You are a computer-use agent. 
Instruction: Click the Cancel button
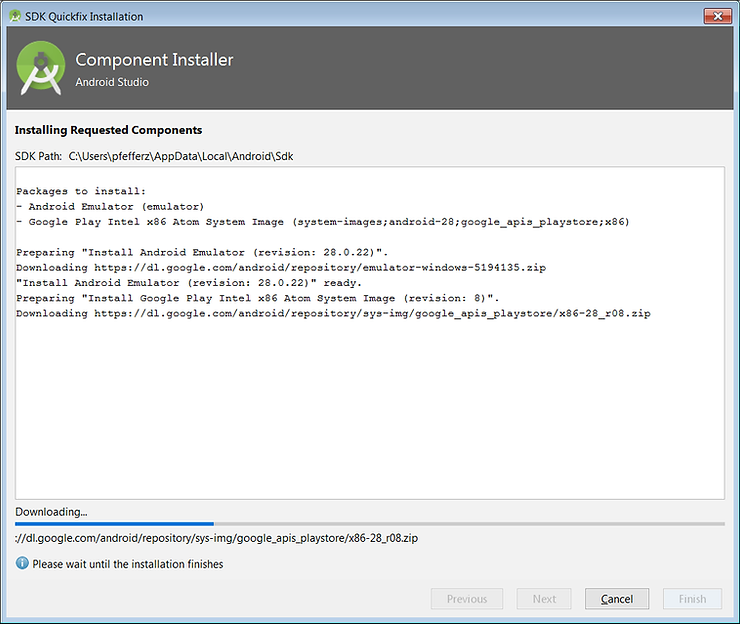pyautogui.click(x=617, y=599)
